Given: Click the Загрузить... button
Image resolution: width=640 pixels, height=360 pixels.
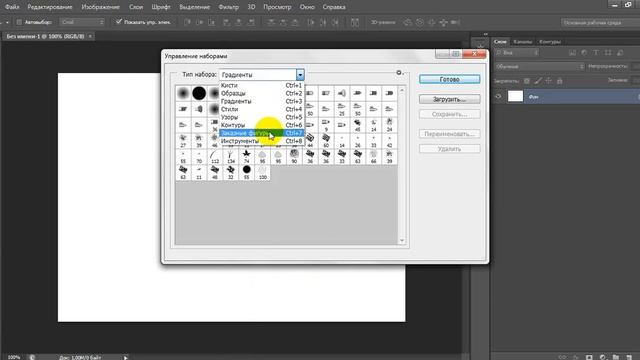Looking at the screenshot, I should point(449,99).
